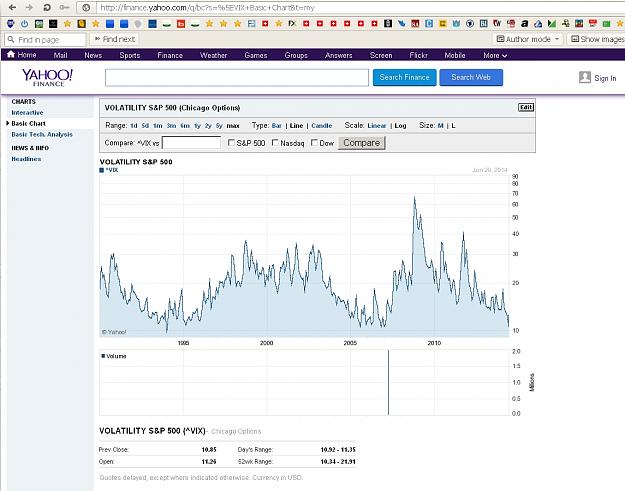625x491 pixels.
Task: Open the blue power-symbol bookmark
Action: [24, 24]
